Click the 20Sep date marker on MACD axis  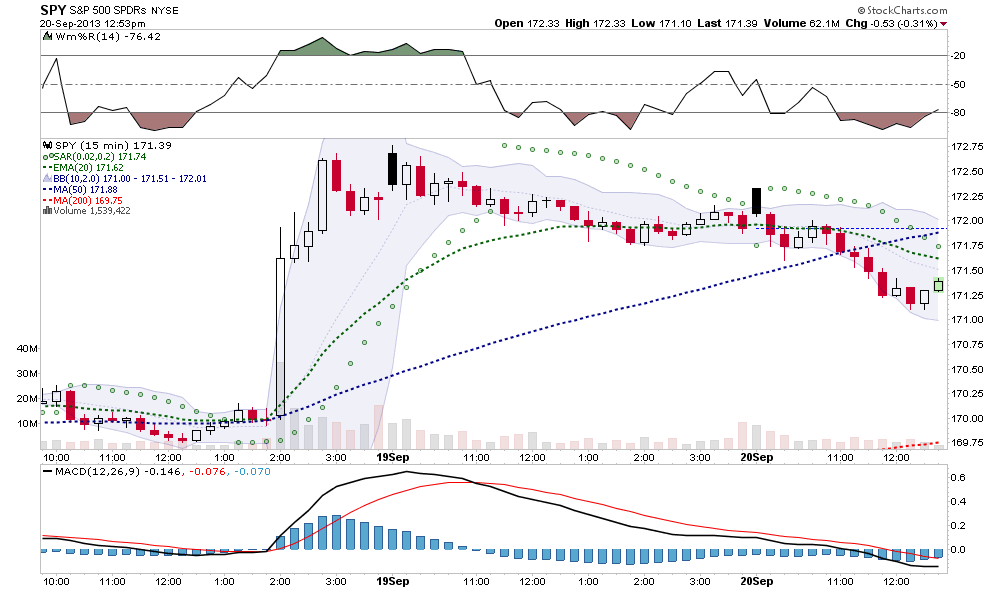[x=756, y=581]
